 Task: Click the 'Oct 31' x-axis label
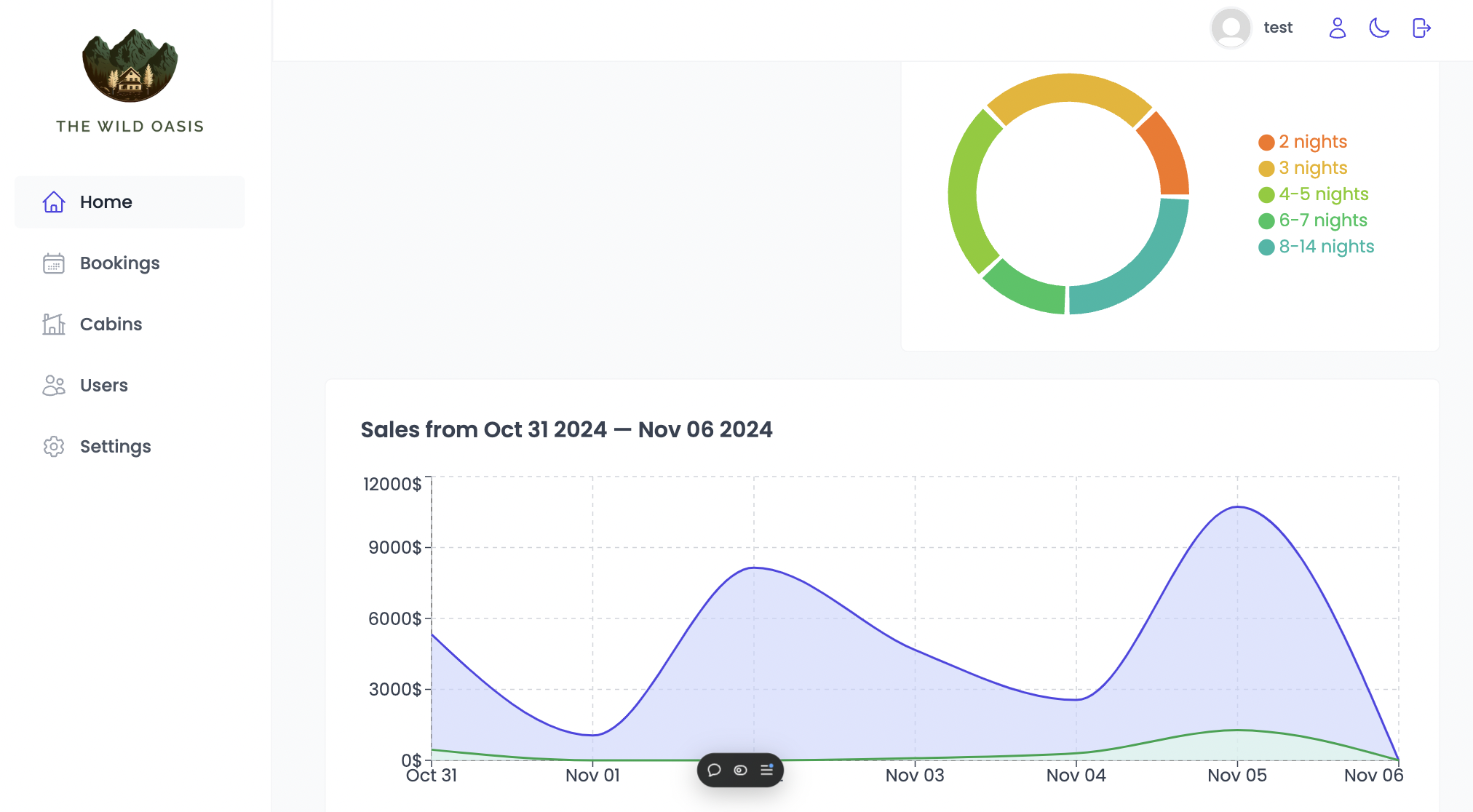pos(432,776)
